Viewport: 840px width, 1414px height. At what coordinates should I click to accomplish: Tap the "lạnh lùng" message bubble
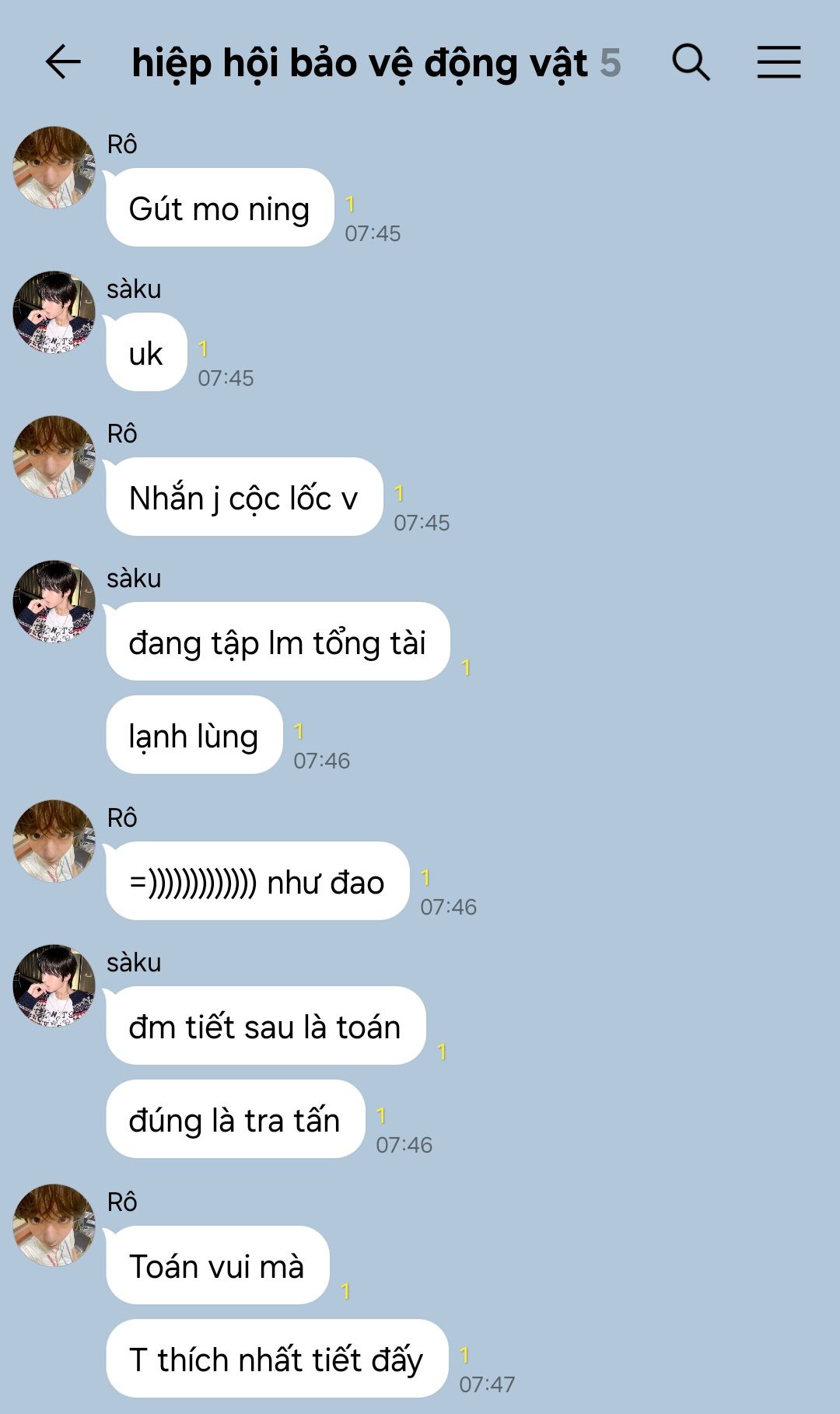(194, 735)
